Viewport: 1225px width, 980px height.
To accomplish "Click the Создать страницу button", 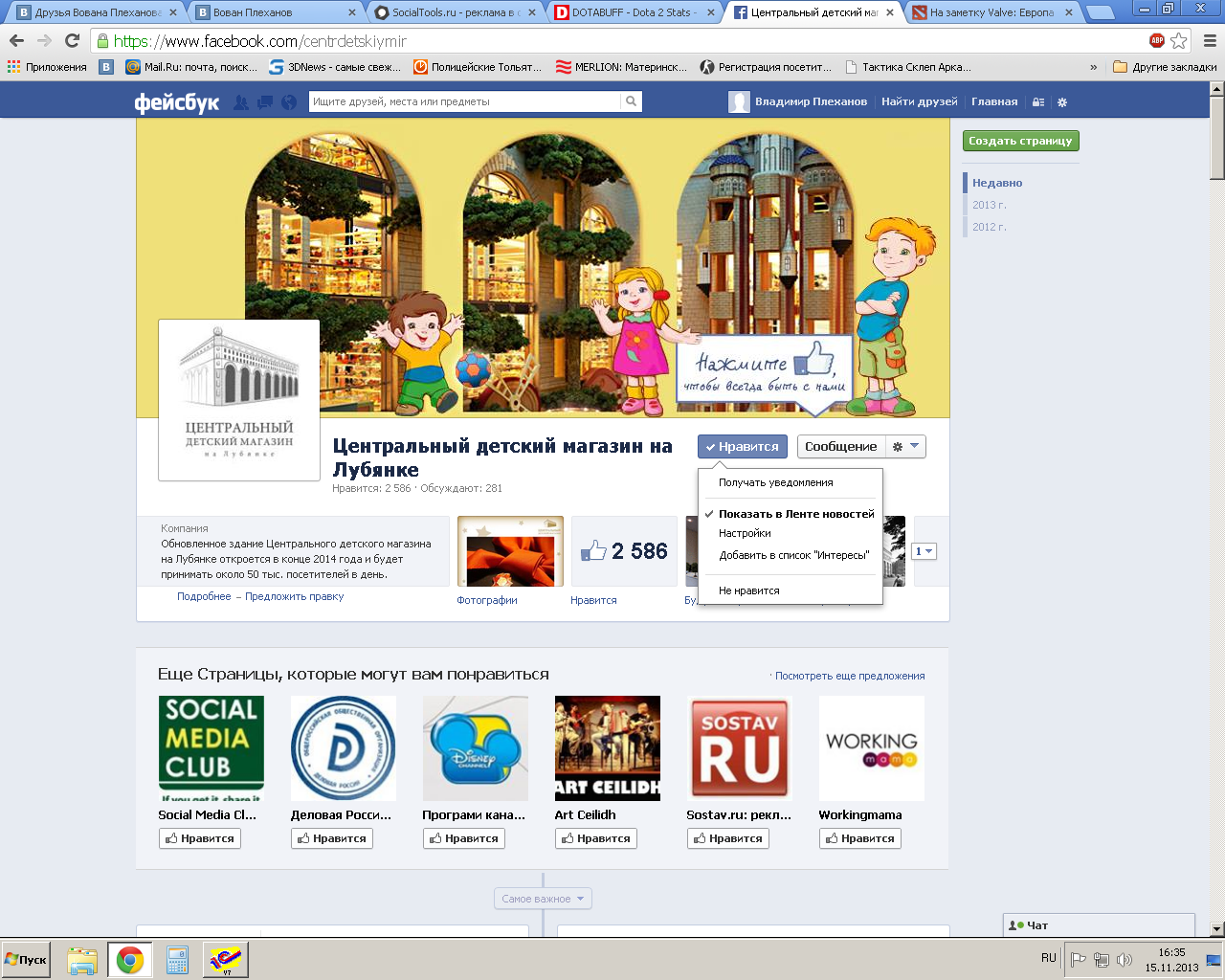I will tap(1020, 141).
